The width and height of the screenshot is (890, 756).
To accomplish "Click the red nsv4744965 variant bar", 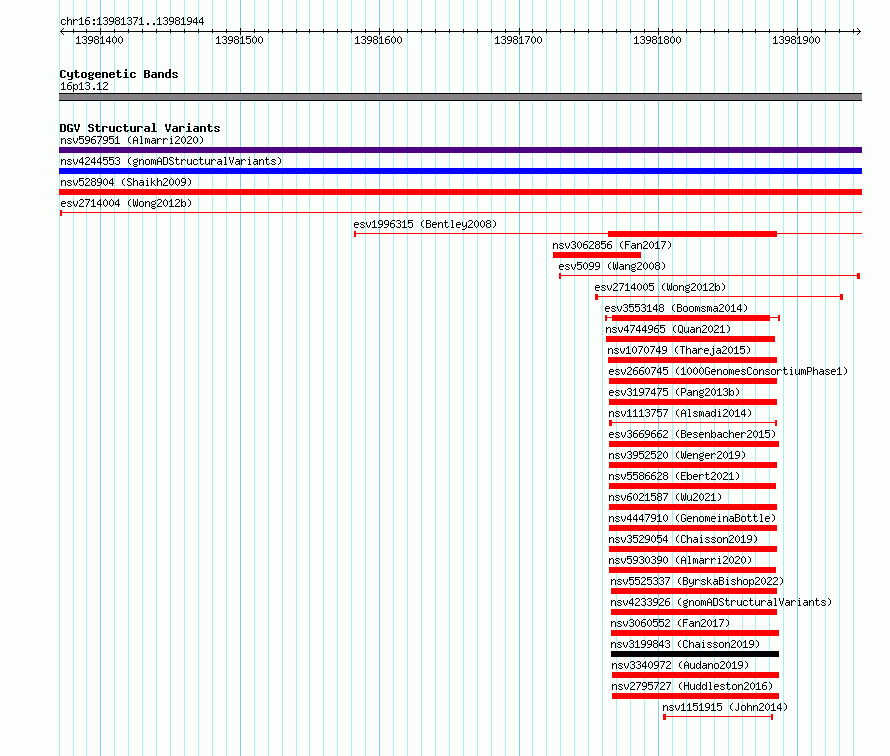I will point(690,339).
